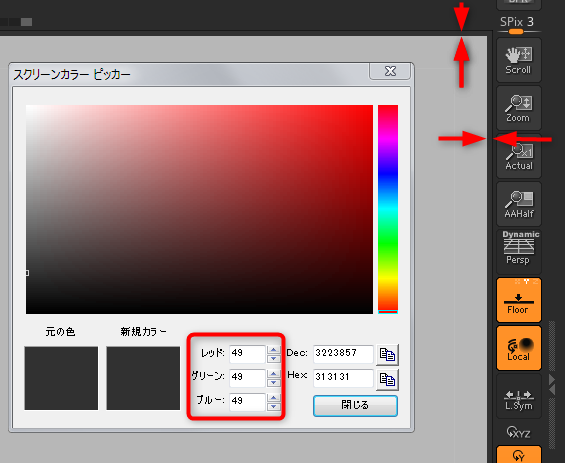
Task: Decrease the Green value with down arrow
Action: 273,382
